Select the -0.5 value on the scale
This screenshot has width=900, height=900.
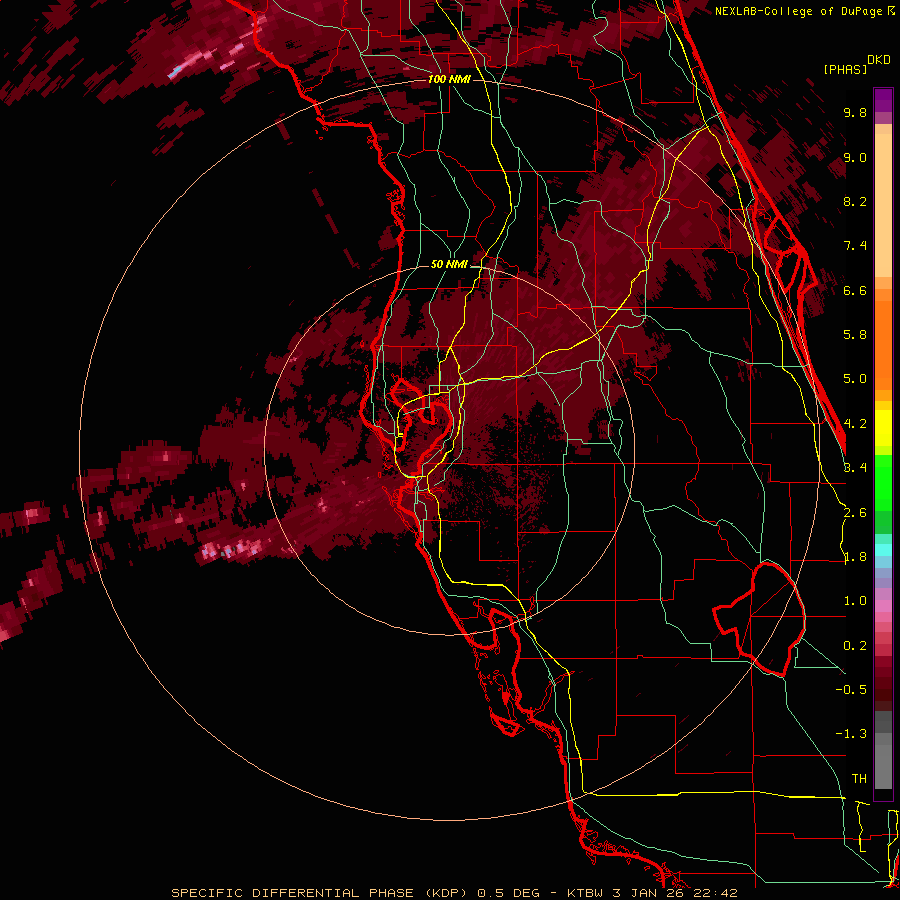(x=851, y=690)
